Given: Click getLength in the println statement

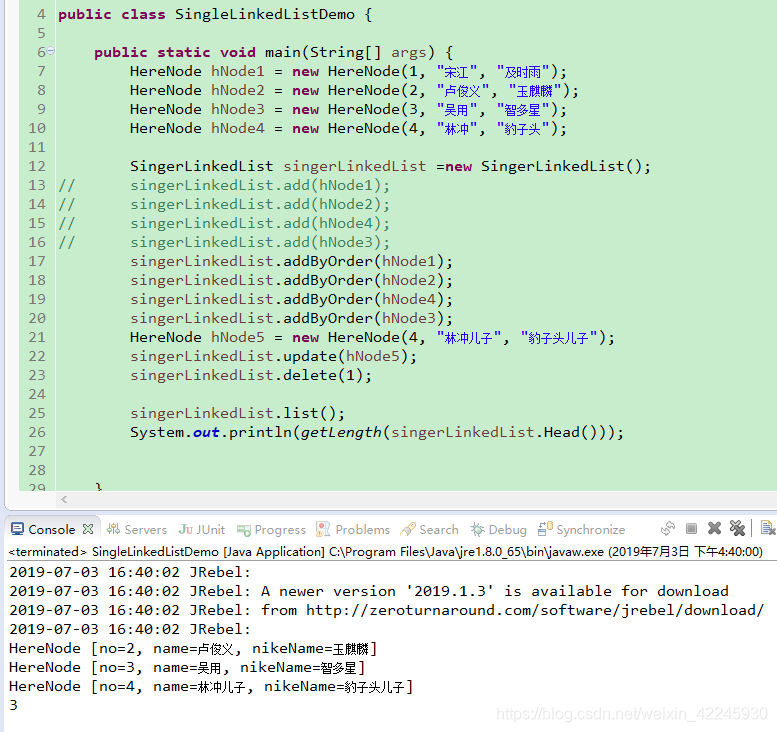Looking at the screenshot, I should (x=341, y=432).
